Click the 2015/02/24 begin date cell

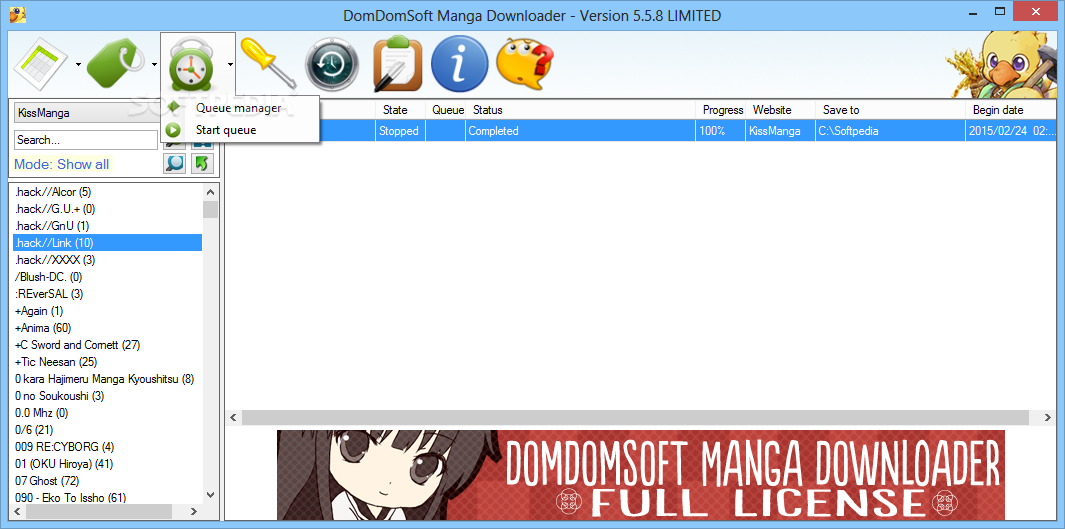pyautogui.click(x=1012, y=131)
